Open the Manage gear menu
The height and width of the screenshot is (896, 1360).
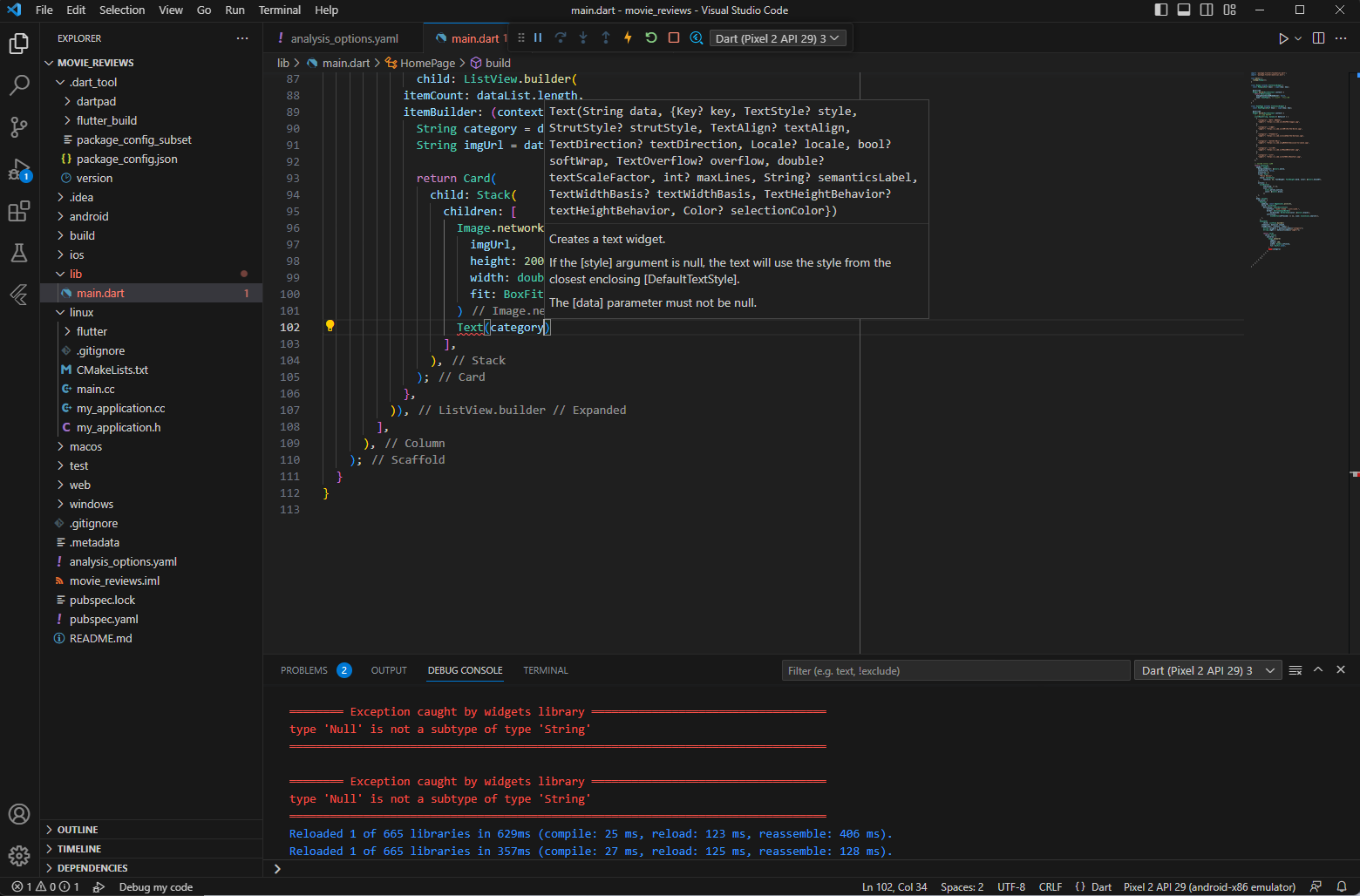click(19, 856)
